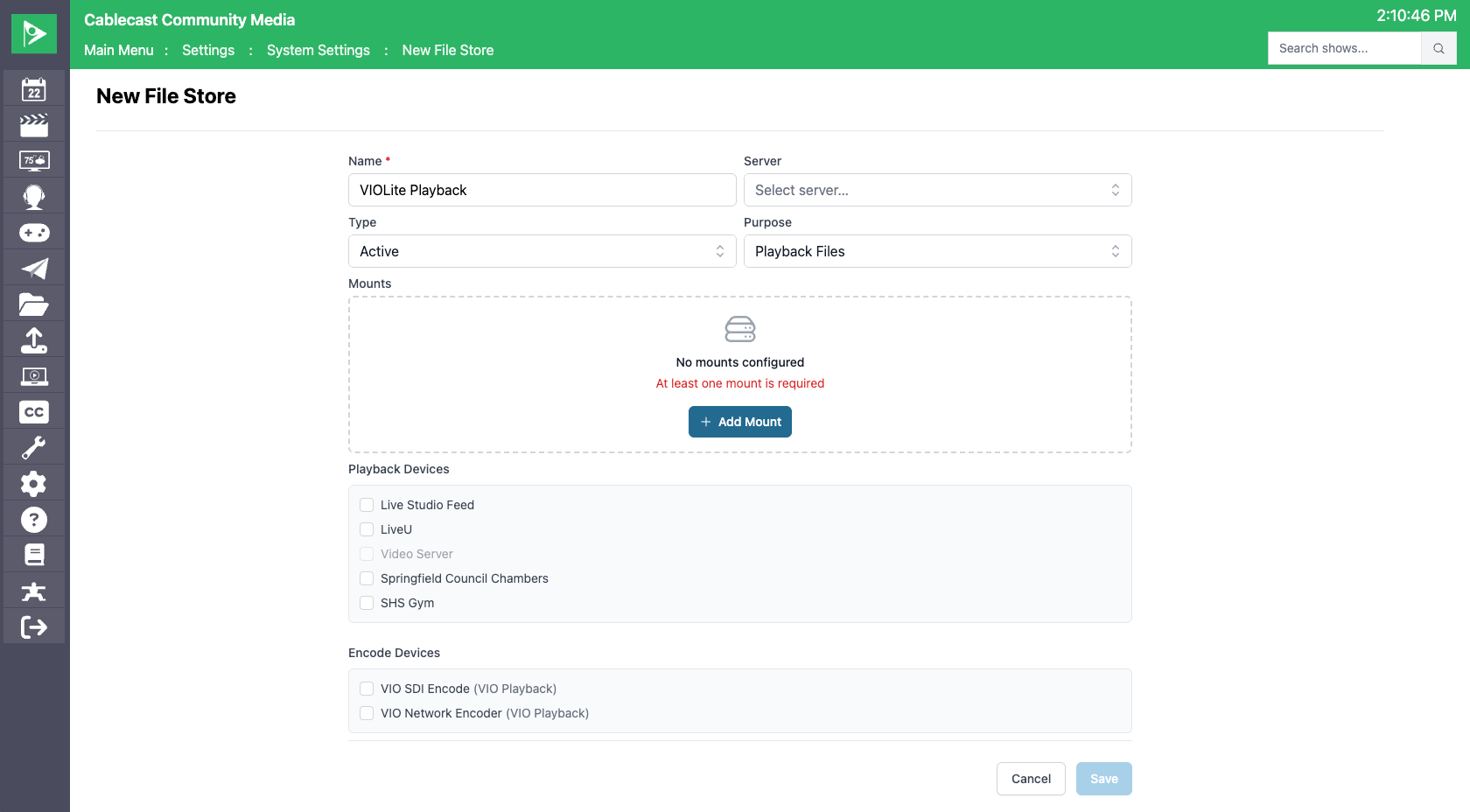The image size is (1470, 812).
Task: Click the paper plane icon in sidebar
Action: 34,269
